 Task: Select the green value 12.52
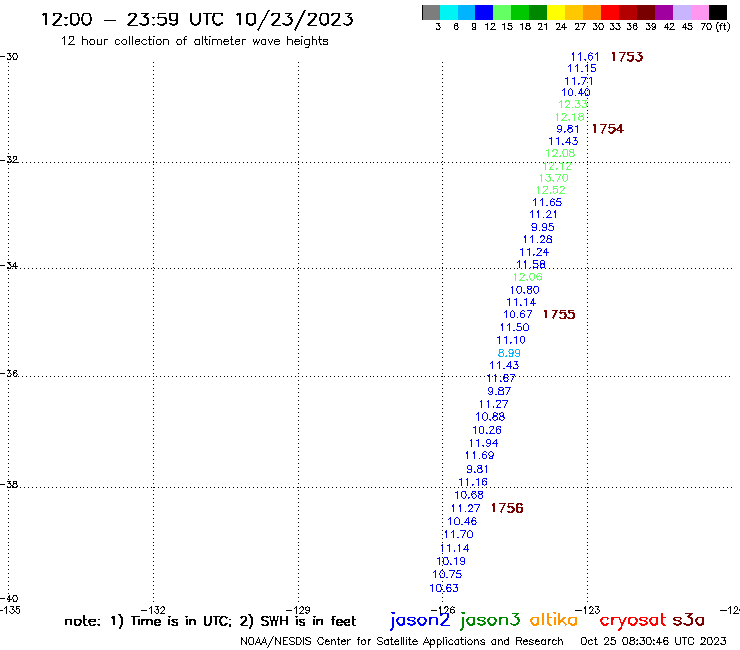[551, 190]
